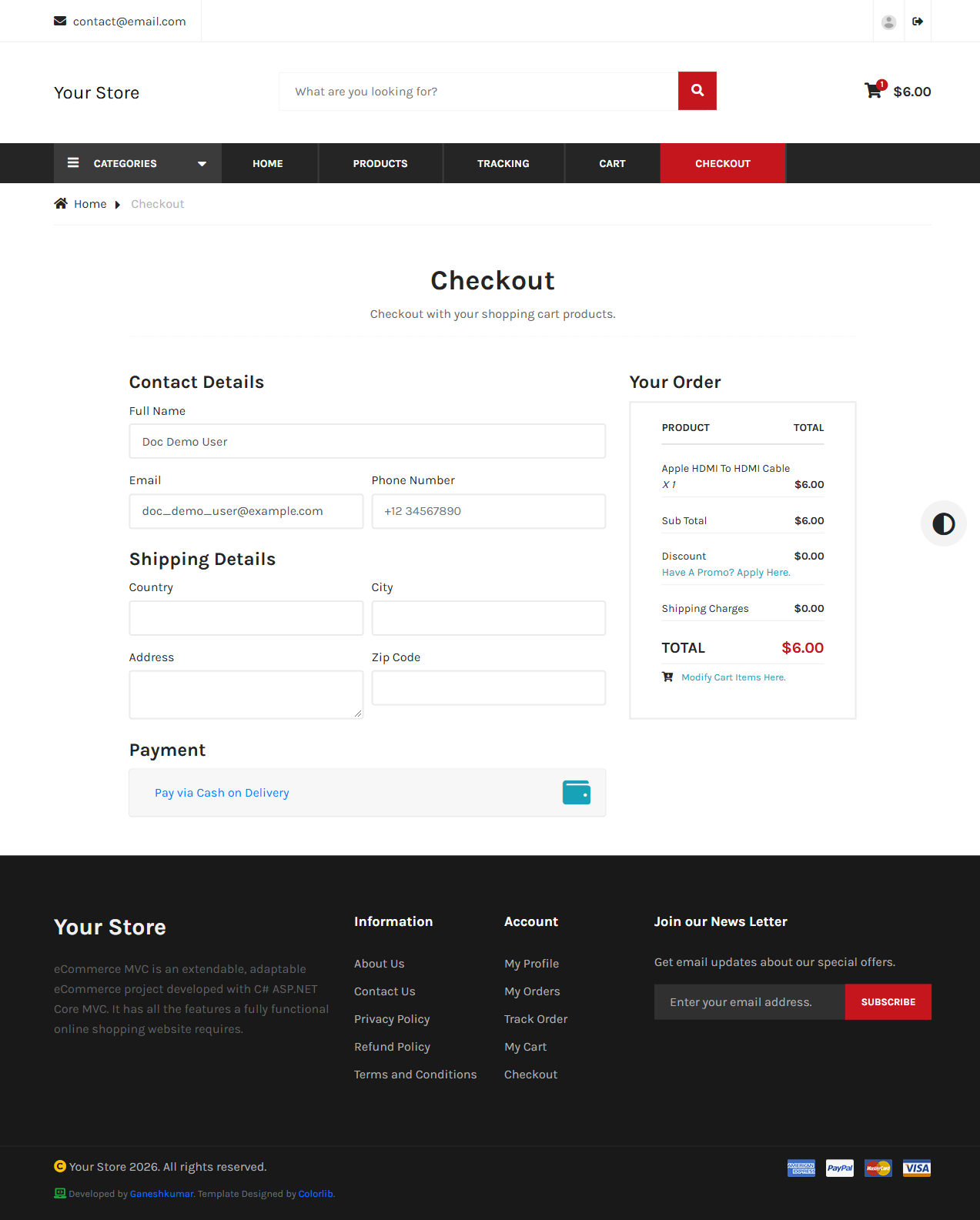Click the laptop icon beside Developed by
Image resolution: width=980 pixels, height=1220 pixels.
pos(60,1193)
